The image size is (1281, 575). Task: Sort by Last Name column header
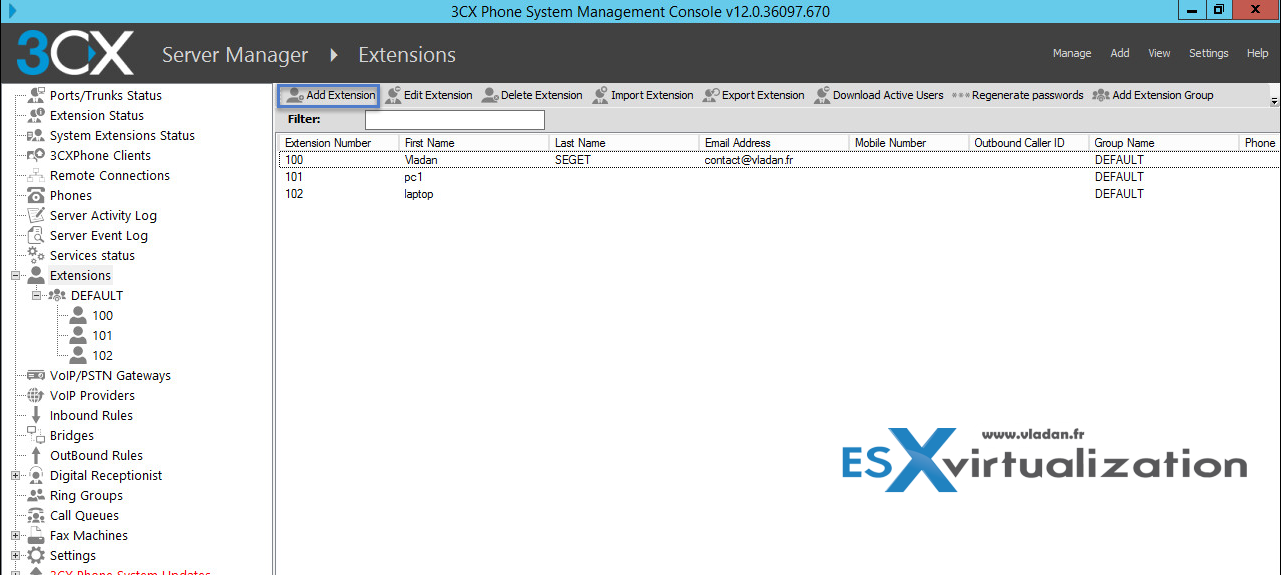pos(623,143)
